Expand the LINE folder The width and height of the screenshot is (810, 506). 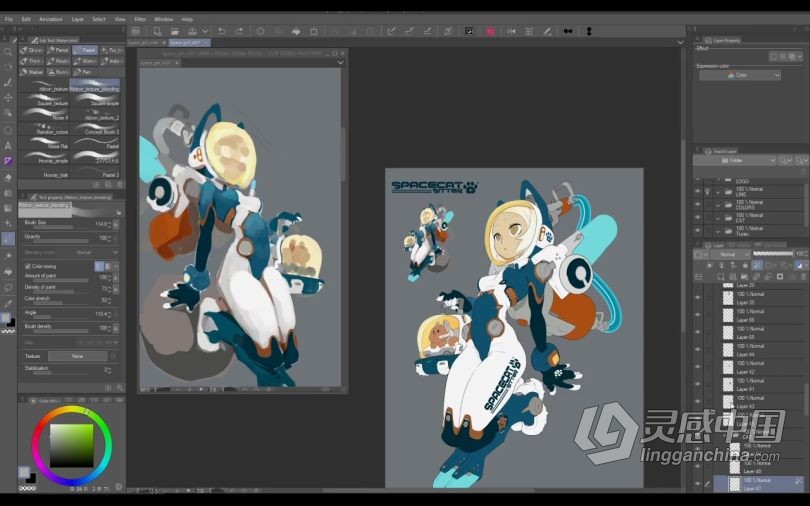click(718, 192)
